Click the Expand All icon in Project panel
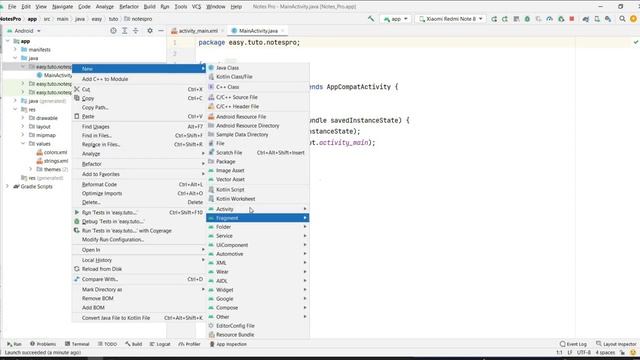 (125, 31)
